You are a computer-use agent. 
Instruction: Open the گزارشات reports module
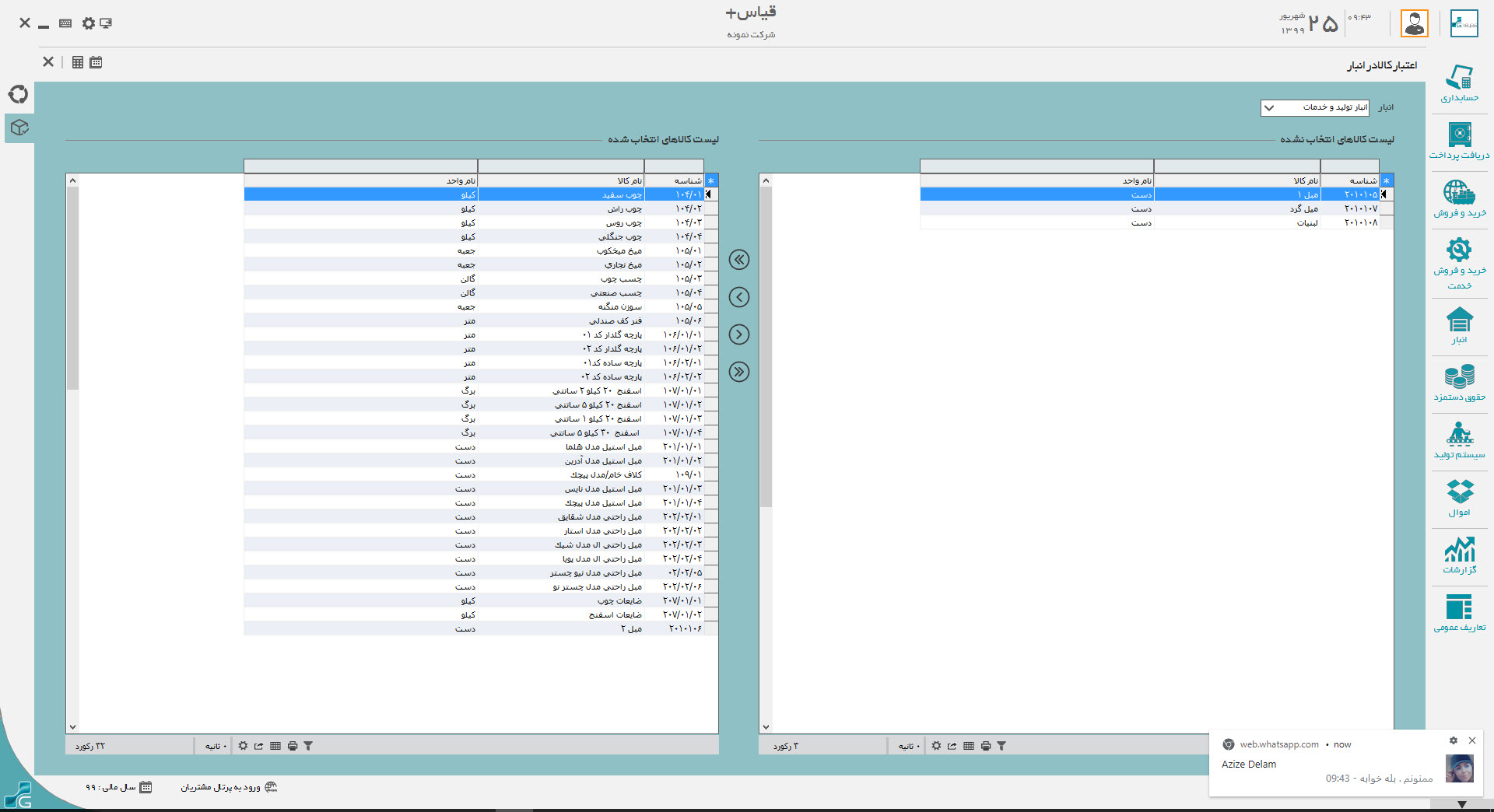pos(1459,555)
